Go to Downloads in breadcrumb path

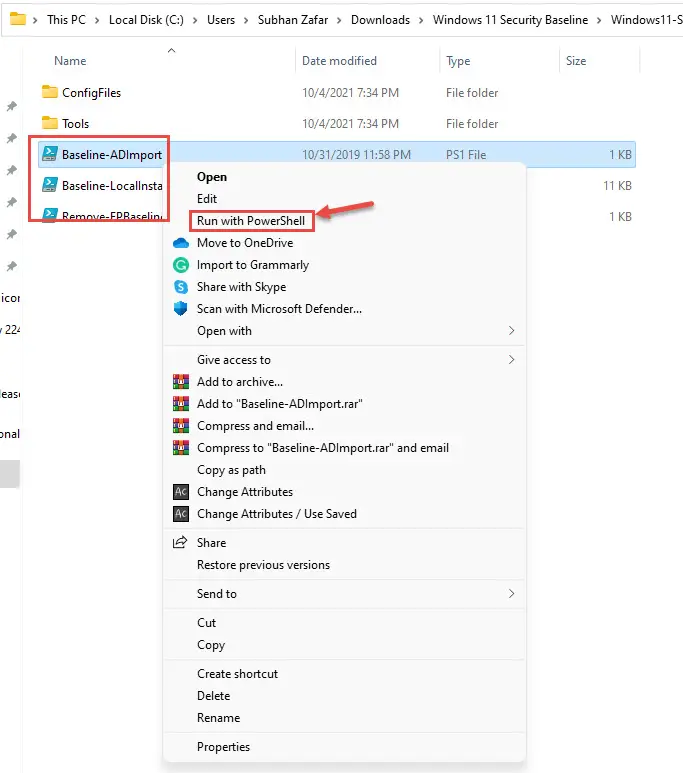[x=380, y=20]
